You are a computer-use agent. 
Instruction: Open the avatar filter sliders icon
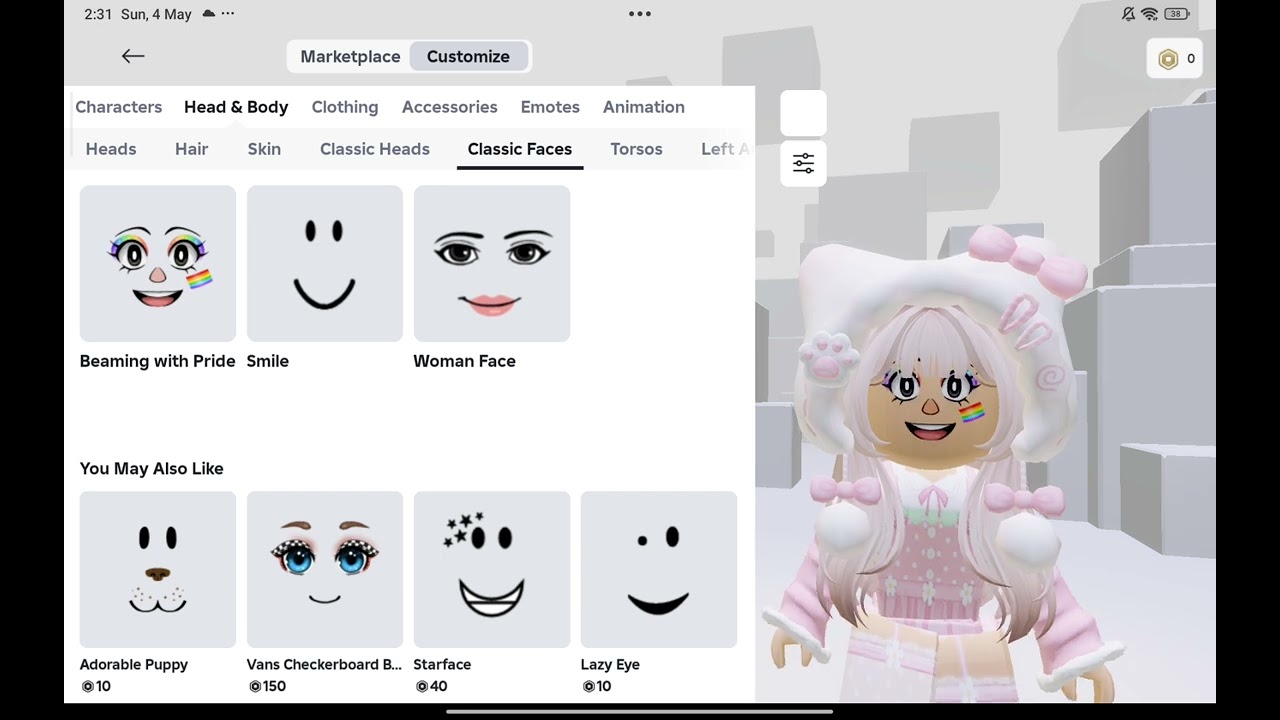point(803,163)
